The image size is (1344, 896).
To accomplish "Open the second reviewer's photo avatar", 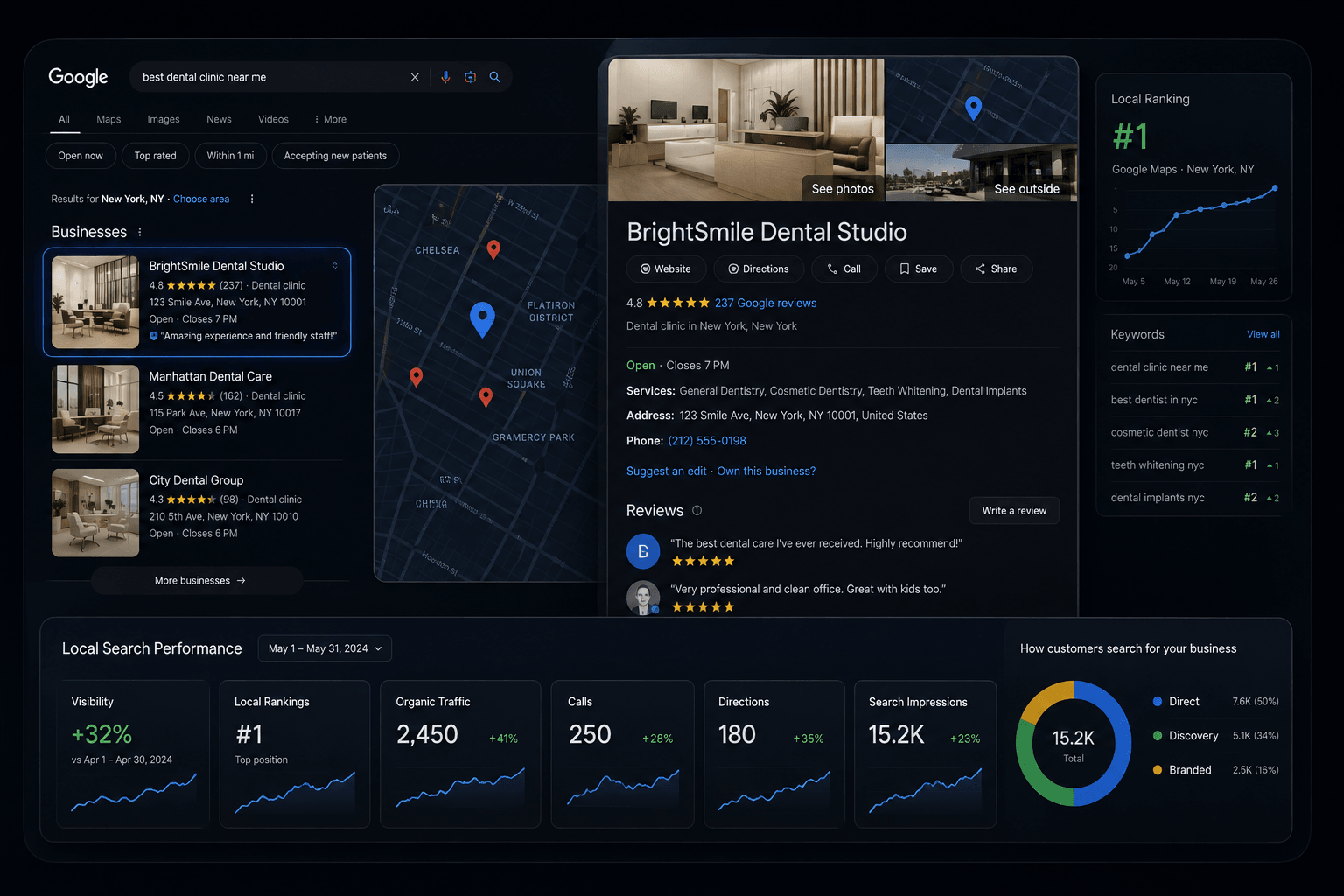I will (643, 598).
